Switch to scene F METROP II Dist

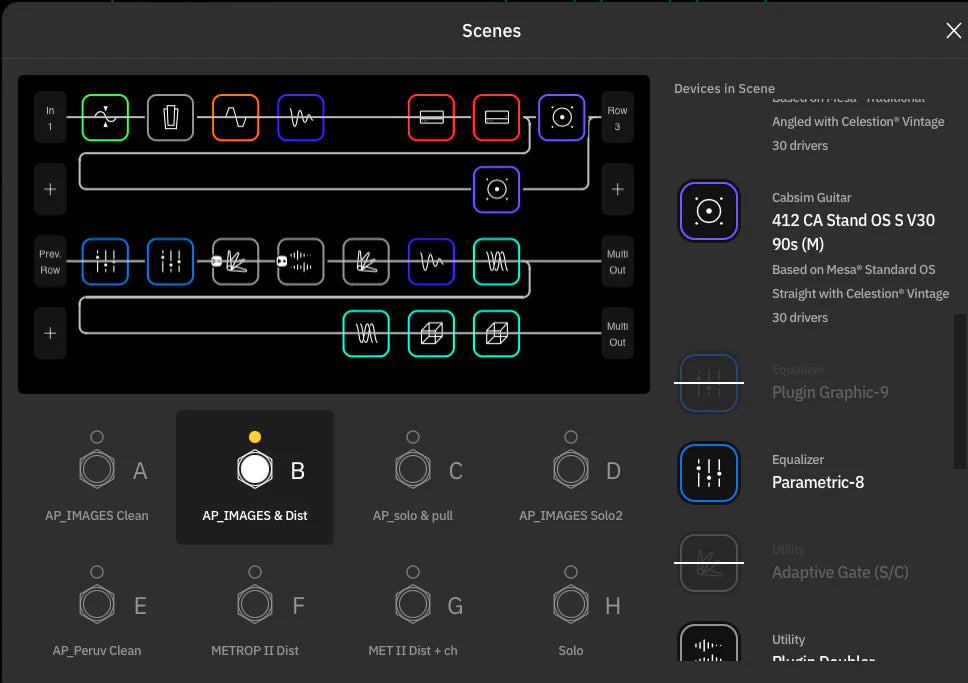pos(255,601)
